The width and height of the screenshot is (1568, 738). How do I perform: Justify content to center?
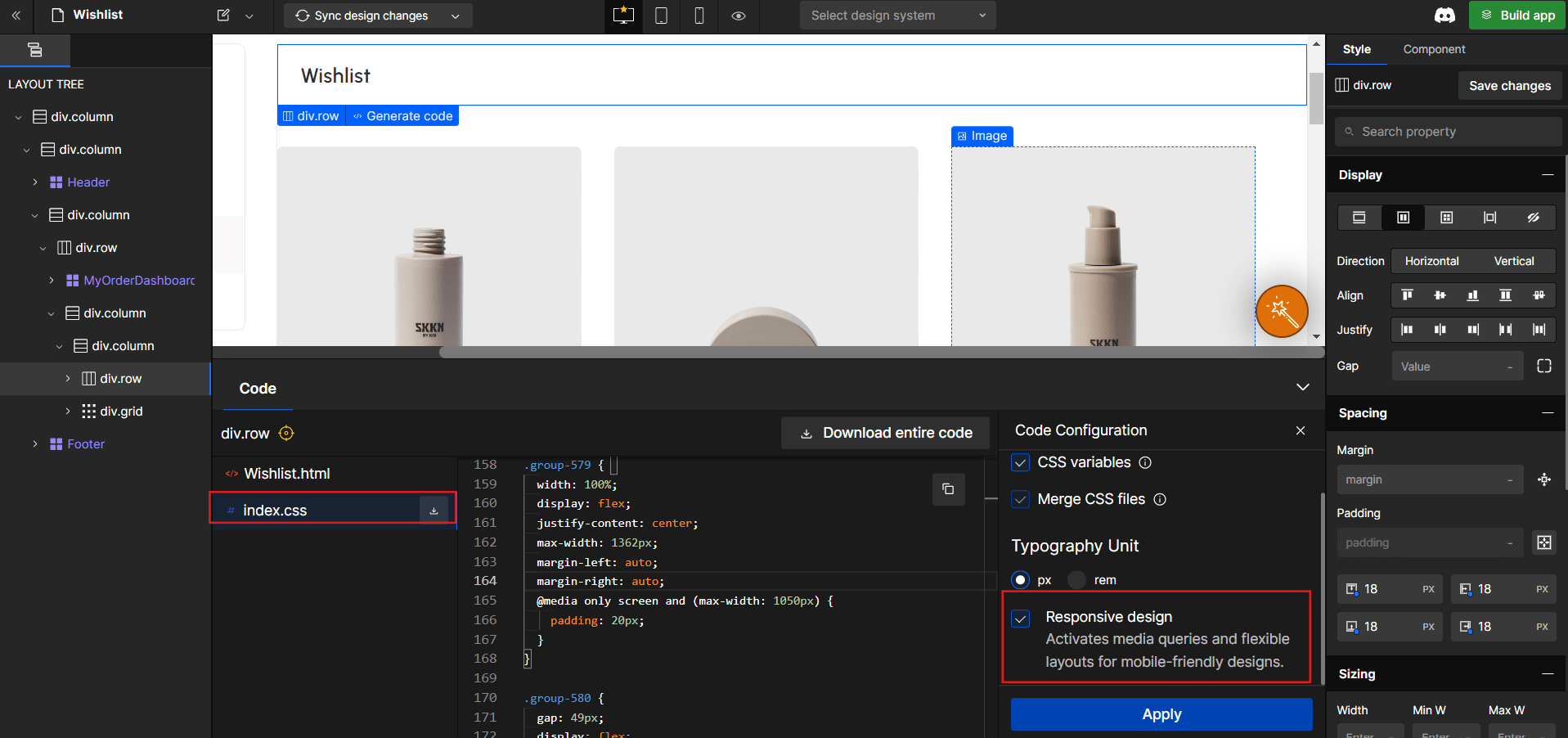(x=1440, y=330)
